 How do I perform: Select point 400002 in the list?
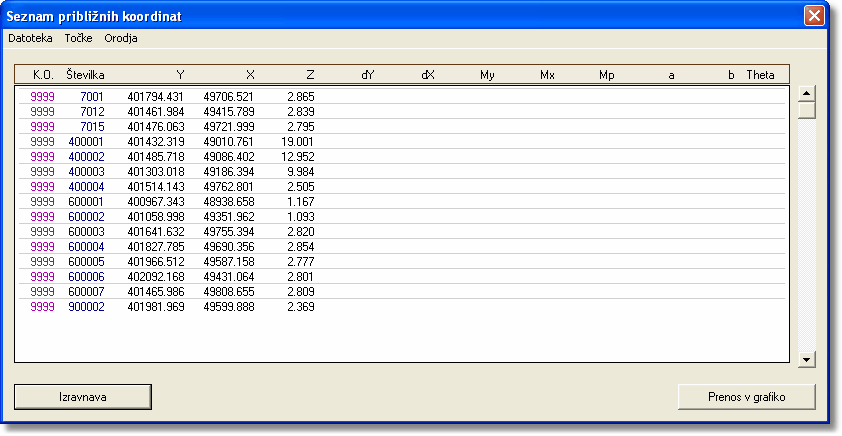click(x=86, y=157)
